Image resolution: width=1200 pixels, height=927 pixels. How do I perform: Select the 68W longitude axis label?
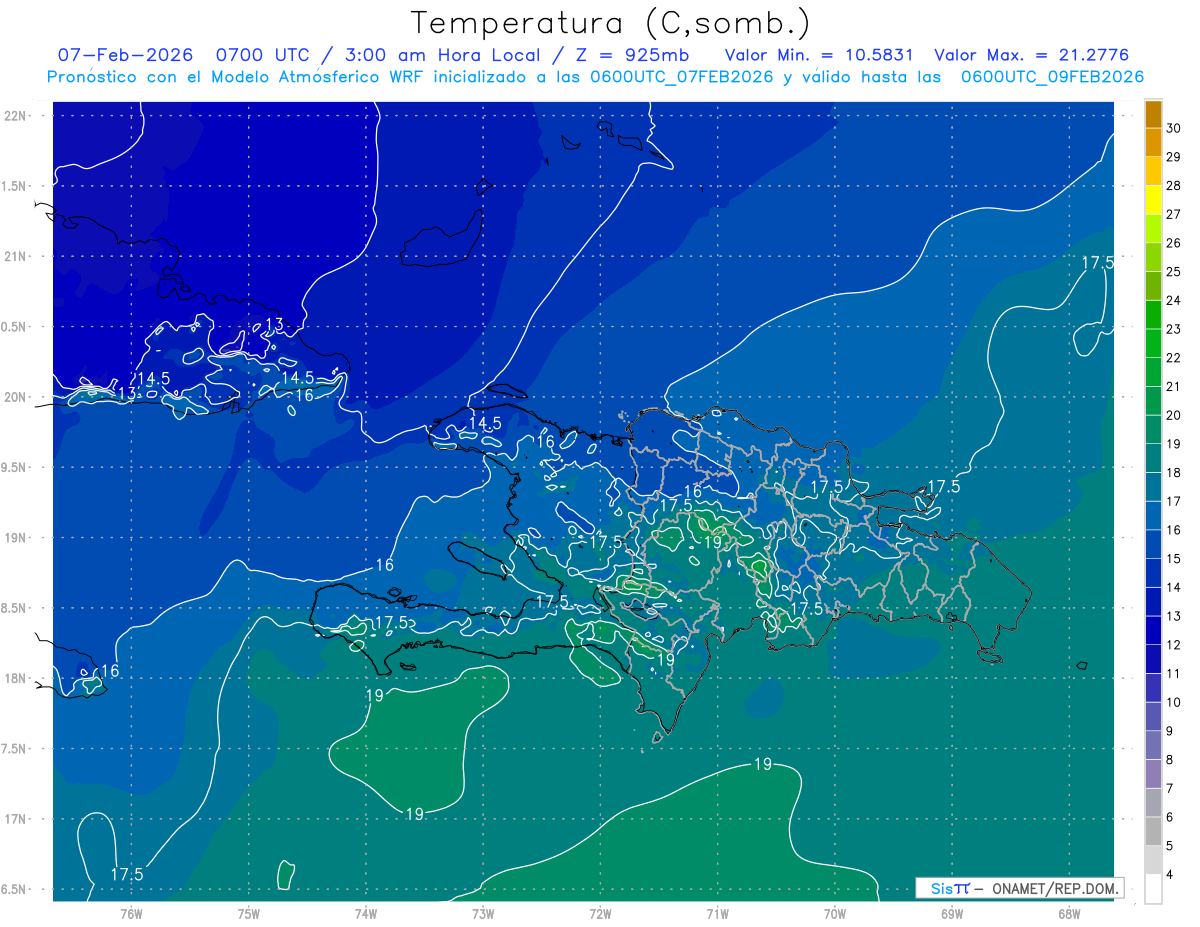(x=1068, y=913)
